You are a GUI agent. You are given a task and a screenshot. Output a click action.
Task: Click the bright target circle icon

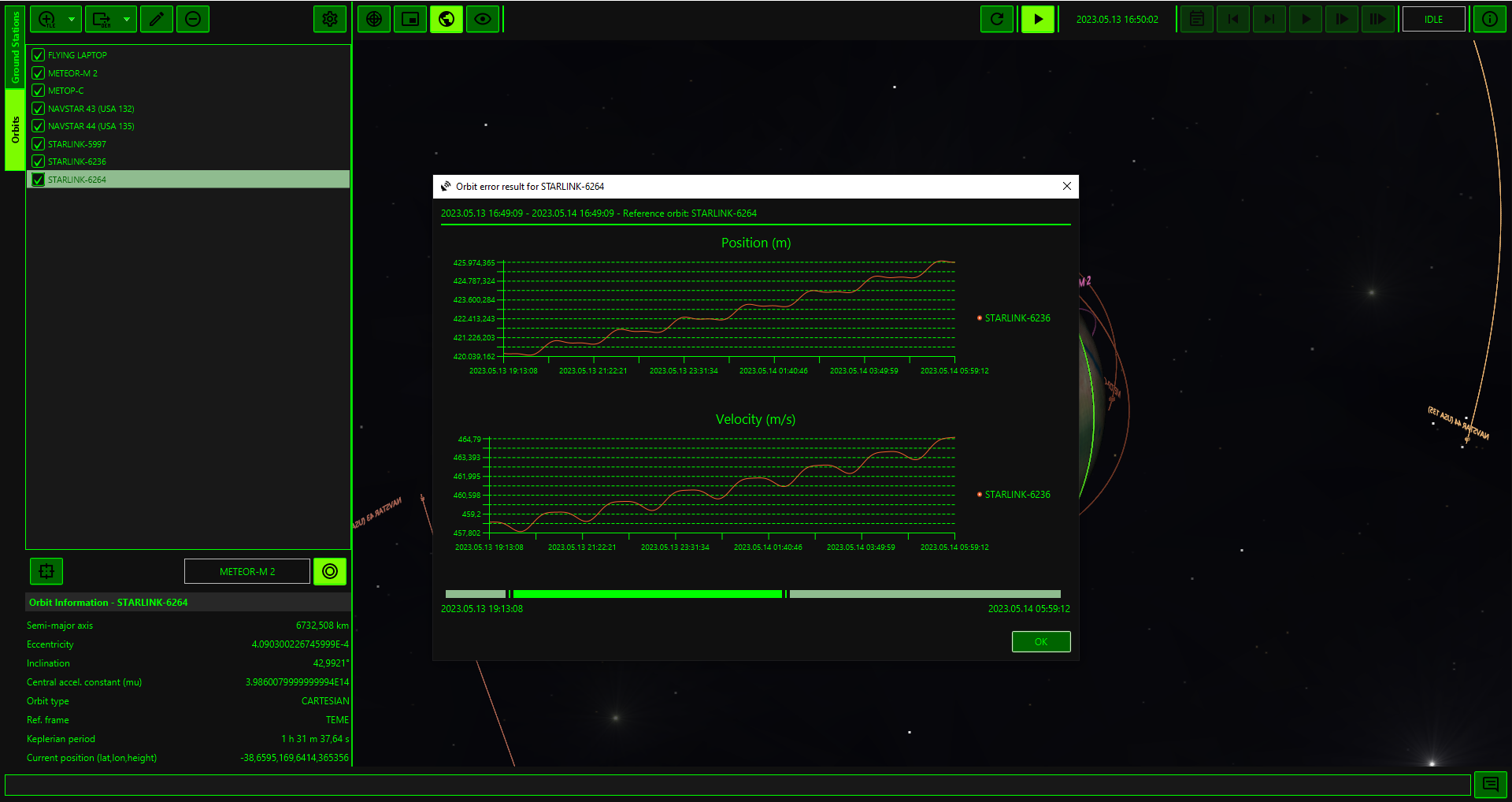(x=330, y=571)
